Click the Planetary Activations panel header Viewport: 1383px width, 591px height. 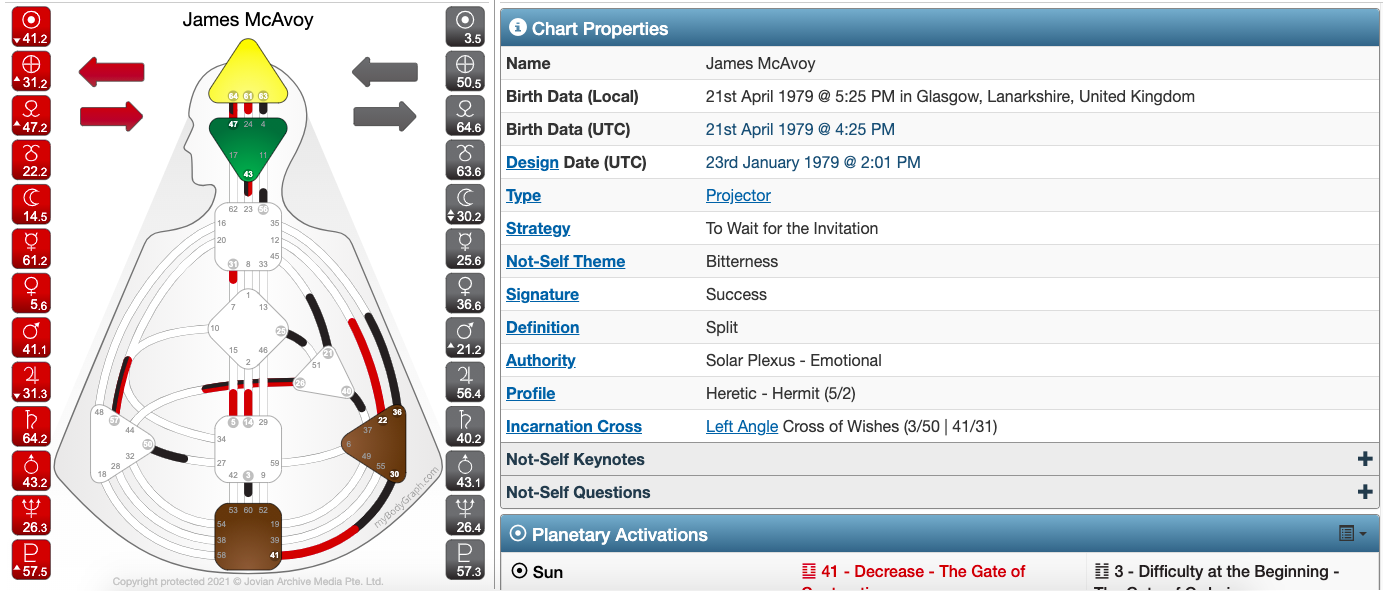940,534
